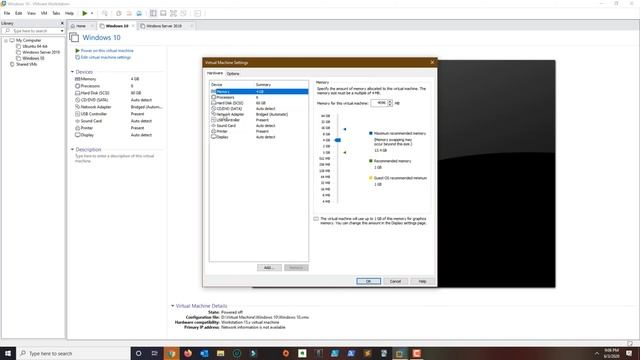Select Shared VMs in Library tree
640x360 pixels.
(26, 64)
